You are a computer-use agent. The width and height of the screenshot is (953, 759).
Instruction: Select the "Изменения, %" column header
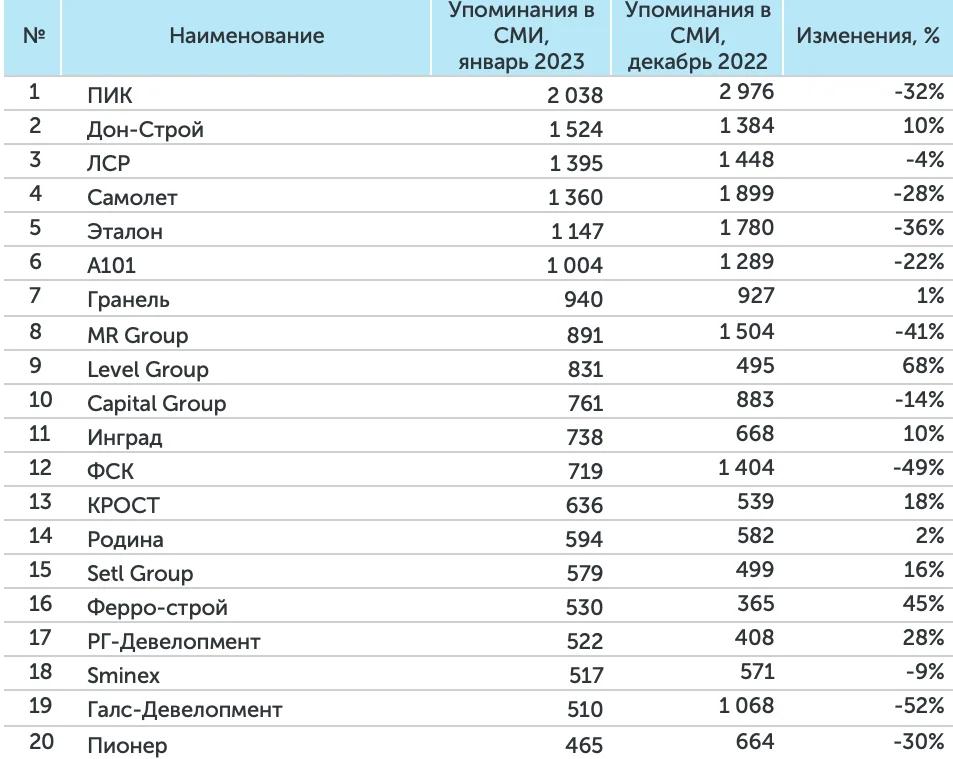pyautogui.click(x=868, y=36)
